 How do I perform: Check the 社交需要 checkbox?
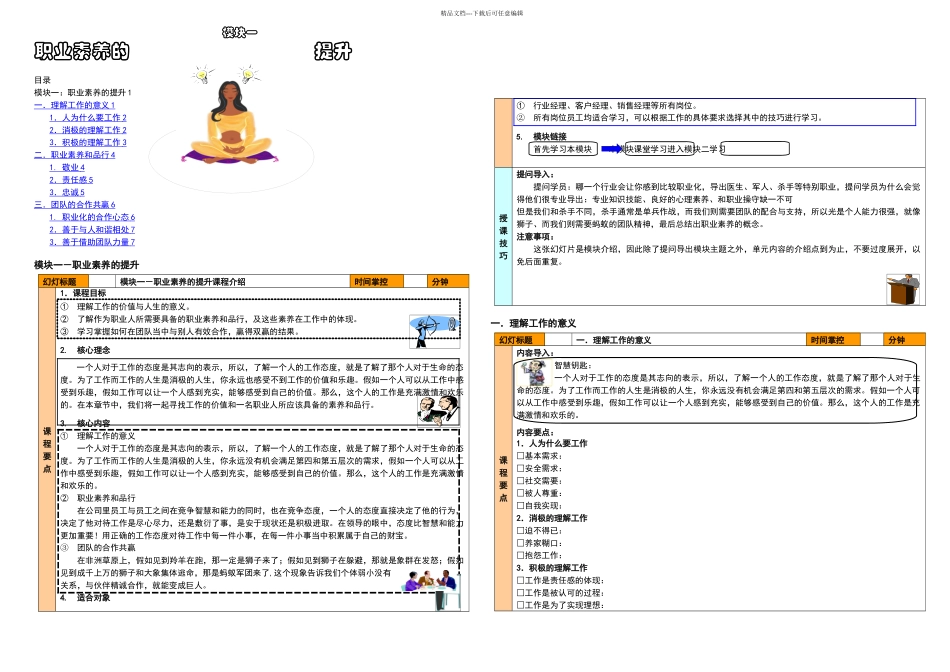pyautogui.click(x=520, y=481)
